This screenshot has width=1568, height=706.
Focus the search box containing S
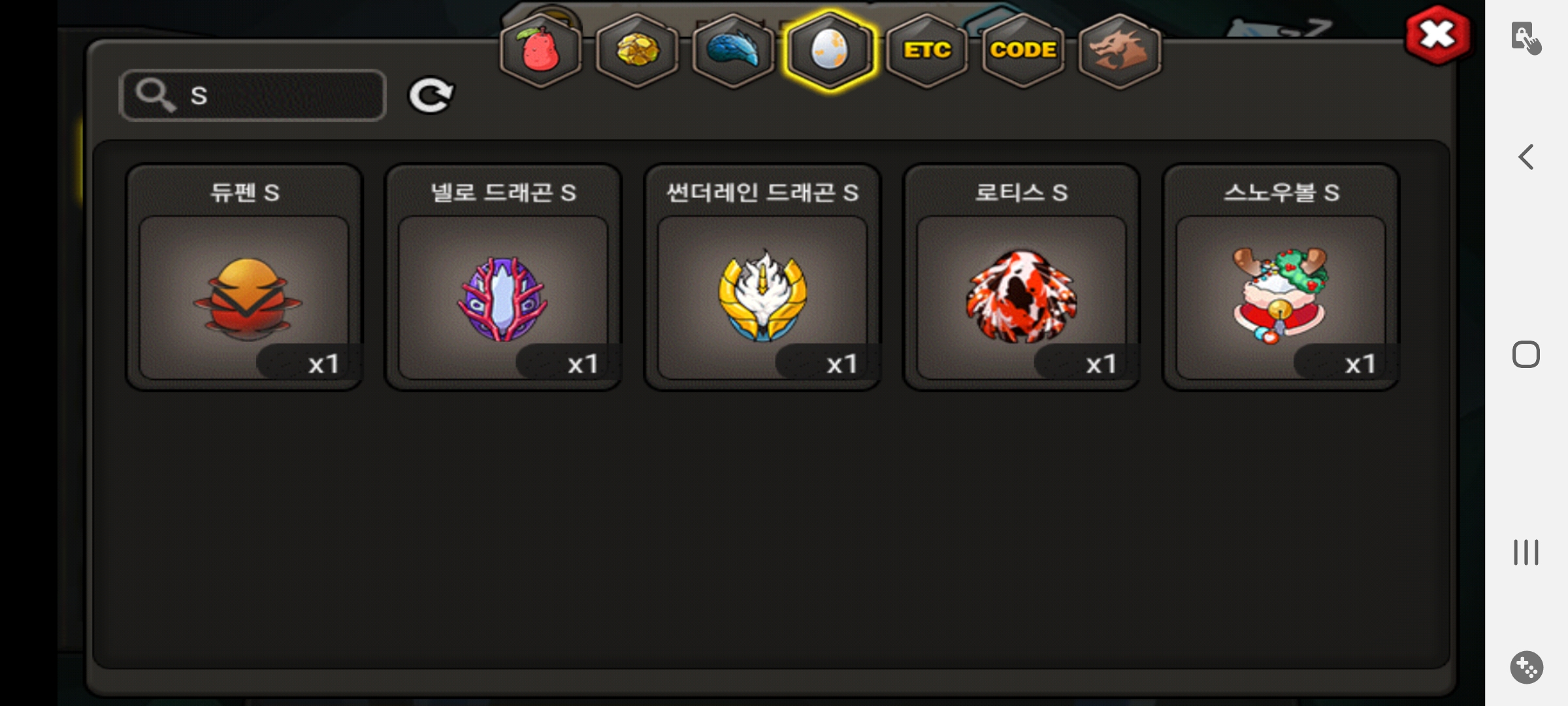pyautogui.click(x=253, y=95)
